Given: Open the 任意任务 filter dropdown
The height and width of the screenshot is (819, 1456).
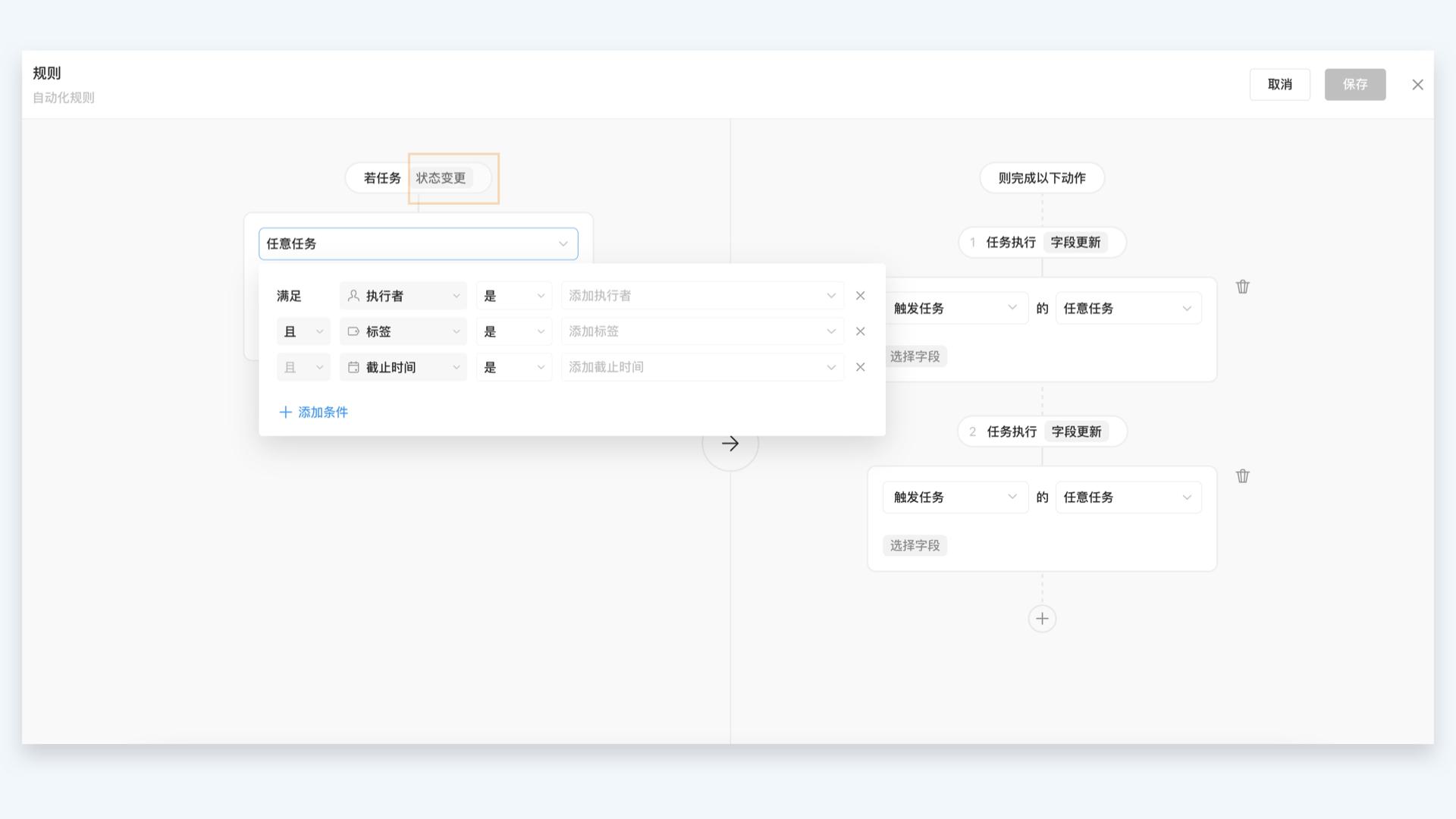Looking at the screenshot, I should (x=418, y=244).
